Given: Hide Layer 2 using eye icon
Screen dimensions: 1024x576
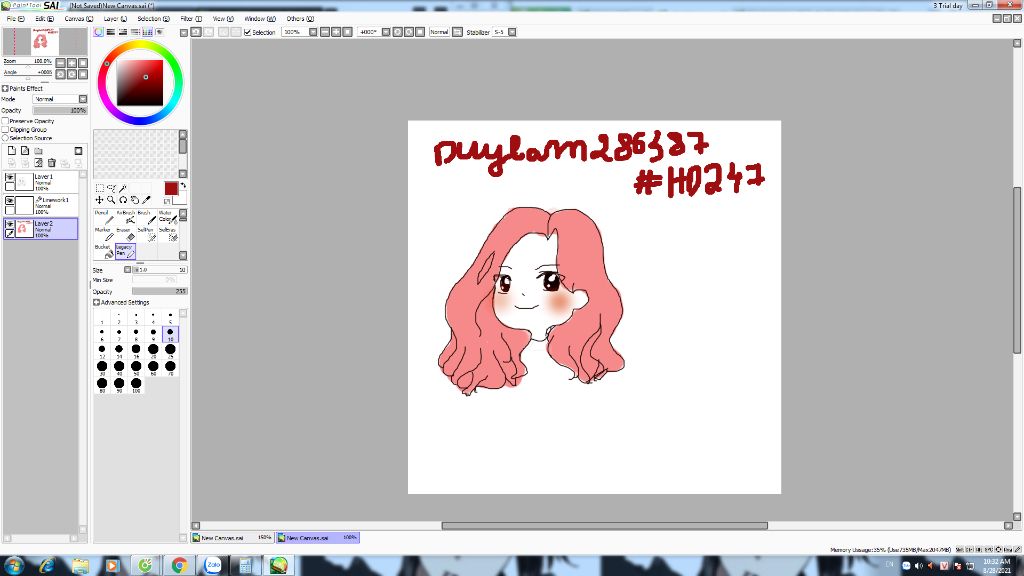Looking at the screenshot, I should [10, 225].
